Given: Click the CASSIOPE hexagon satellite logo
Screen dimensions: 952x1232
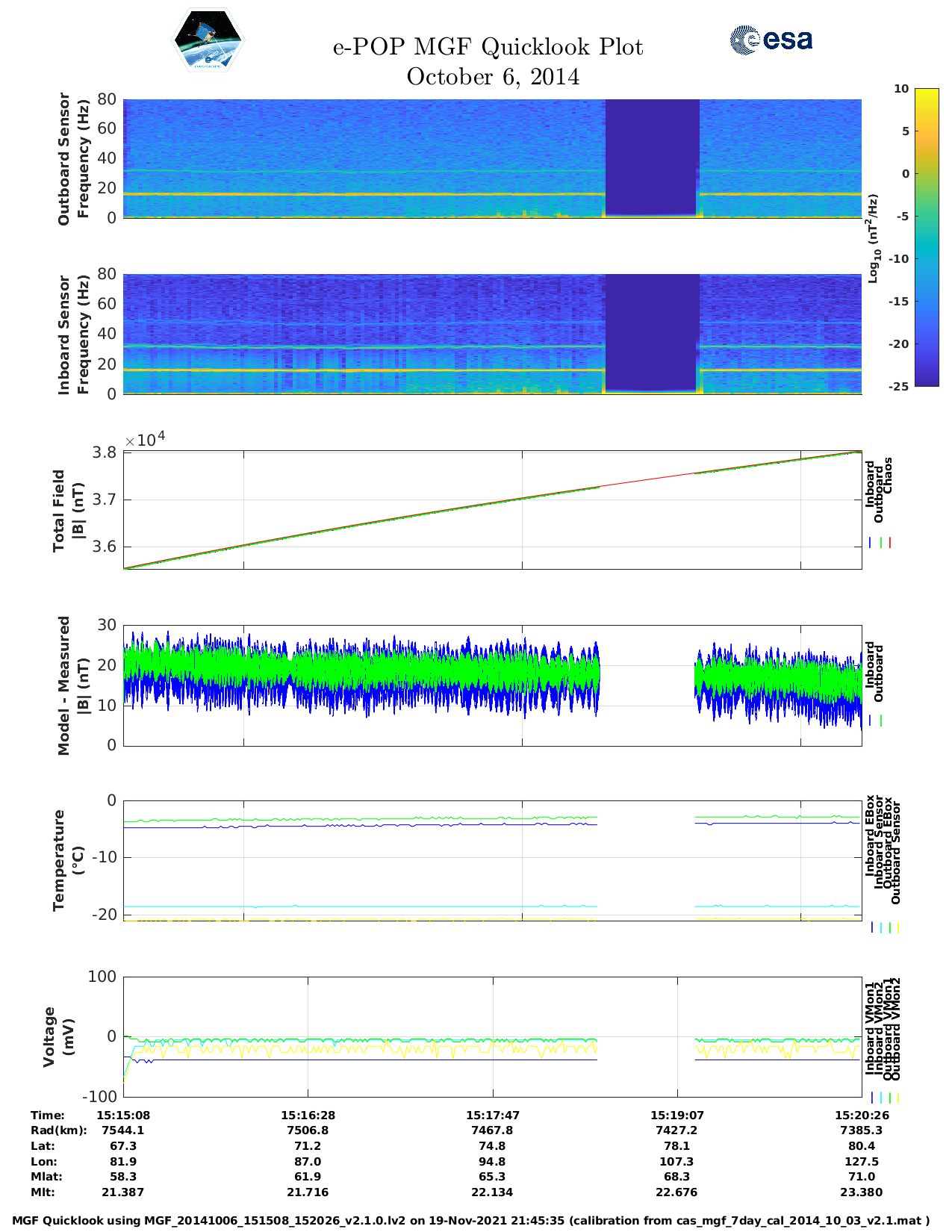Looking at the screenshot, I should pos(208,41).
